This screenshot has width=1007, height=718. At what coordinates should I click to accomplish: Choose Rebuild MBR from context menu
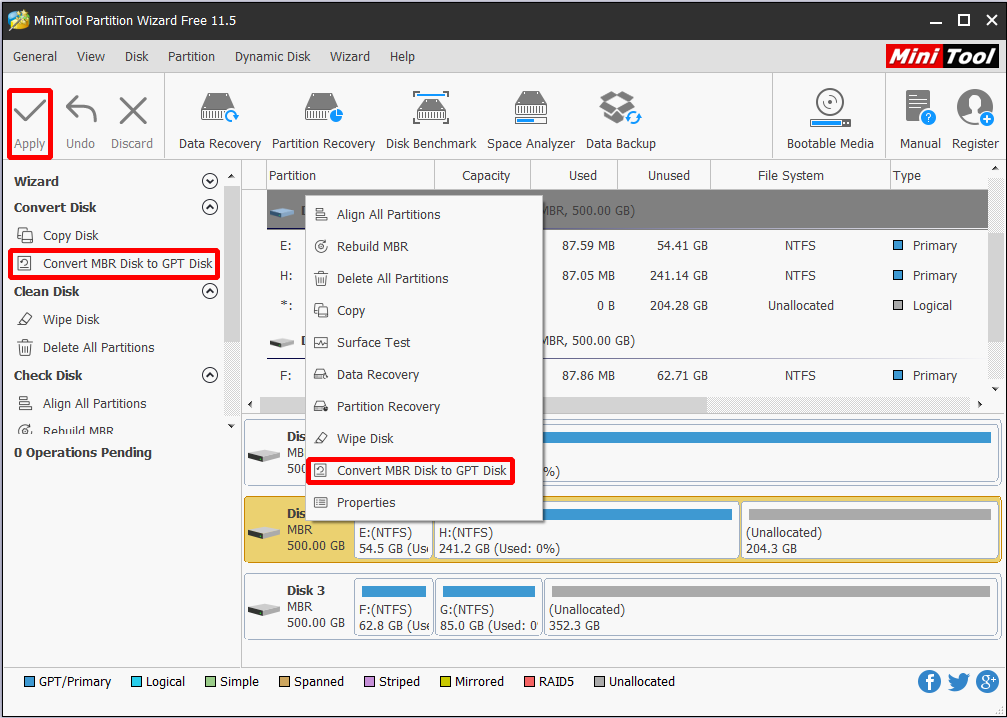(424, 247)
